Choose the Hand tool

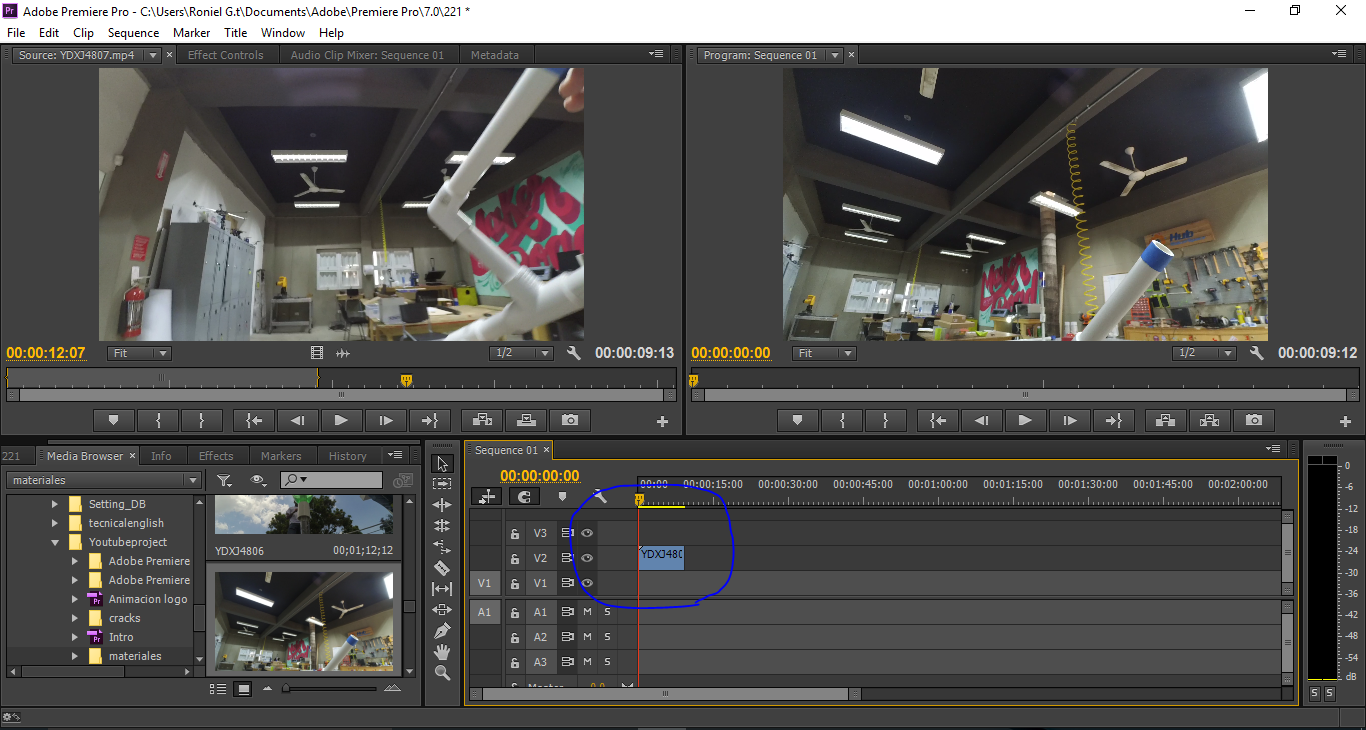click(x=442, y=652)
